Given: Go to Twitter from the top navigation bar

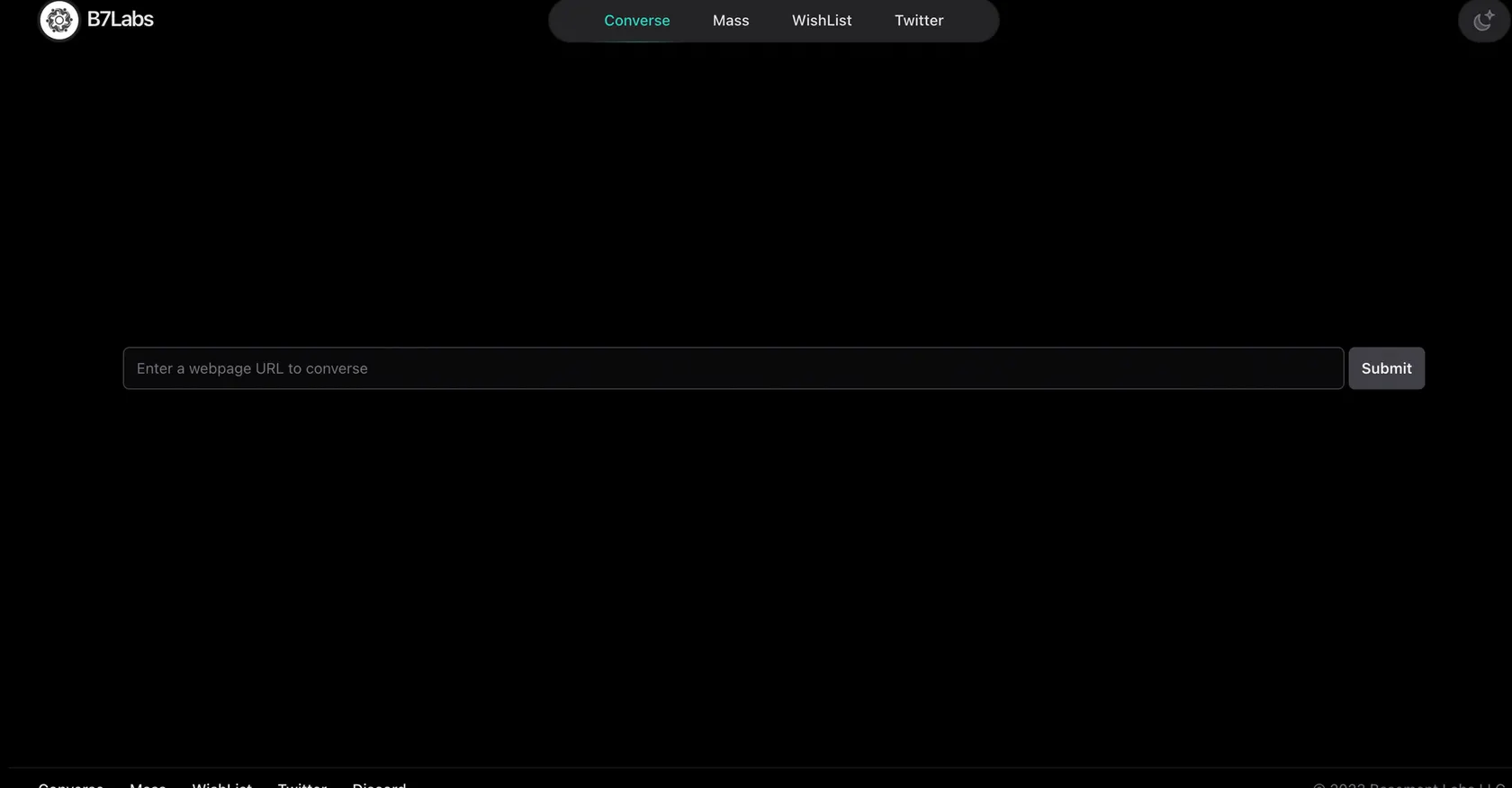Looking at the screenshot, I should click(x=918, y=21).
